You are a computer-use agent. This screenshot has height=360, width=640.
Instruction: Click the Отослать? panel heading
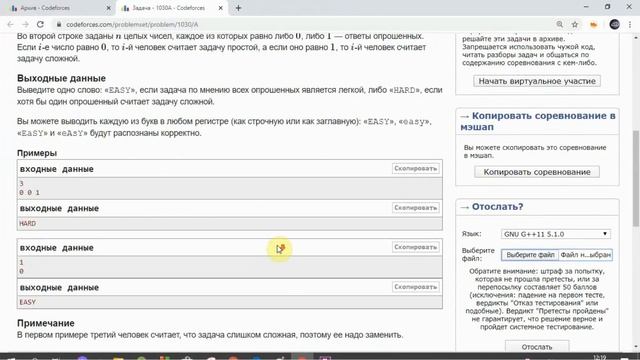pos(497,207)
